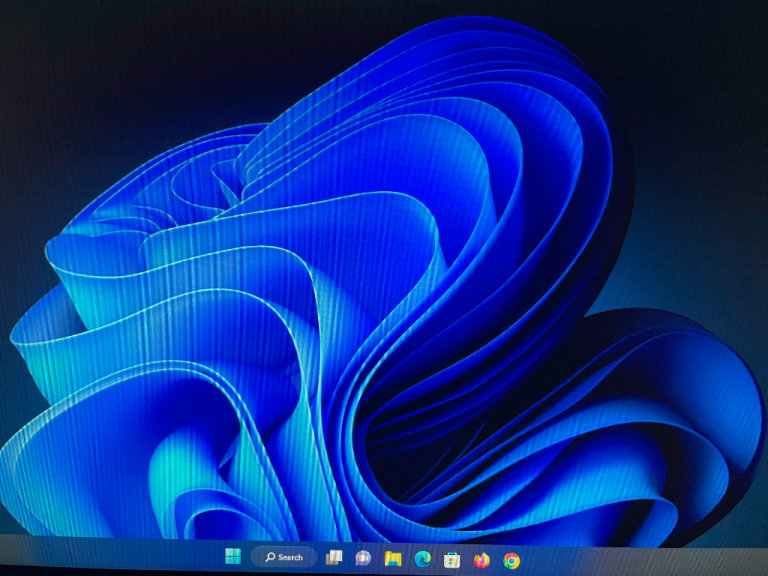Click empty taskbar area right of Chrome
This screenshot has height=576, width=768.
[640, 562]
